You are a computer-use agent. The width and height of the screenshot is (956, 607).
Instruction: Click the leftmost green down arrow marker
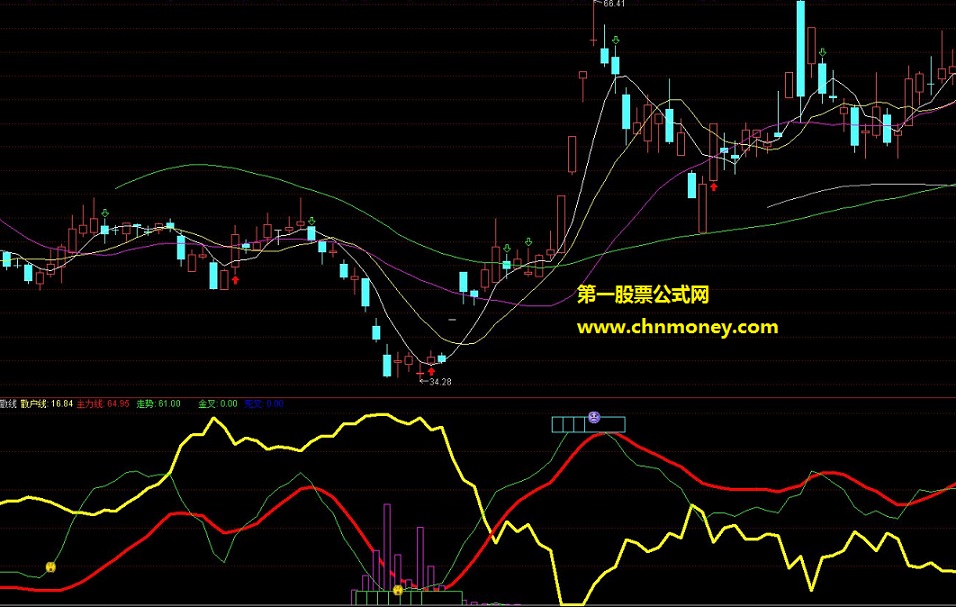[x=105, y=213]
